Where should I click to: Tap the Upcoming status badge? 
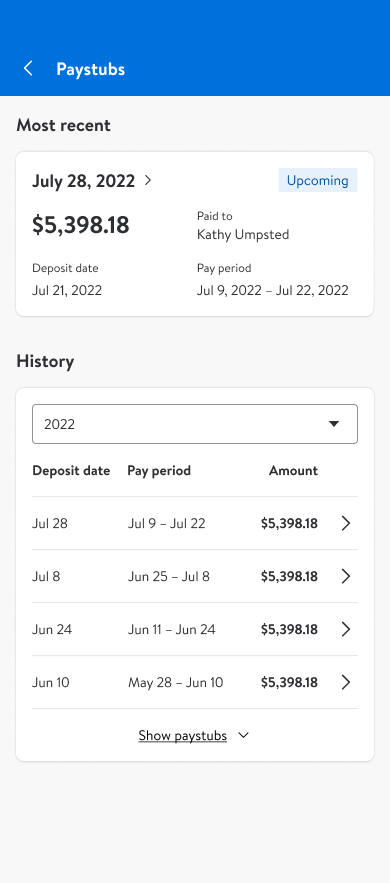[x=318, y=180]
